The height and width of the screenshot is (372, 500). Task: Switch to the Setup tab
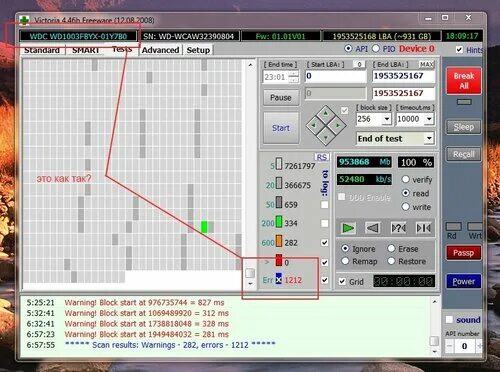[x=198, y=50]
